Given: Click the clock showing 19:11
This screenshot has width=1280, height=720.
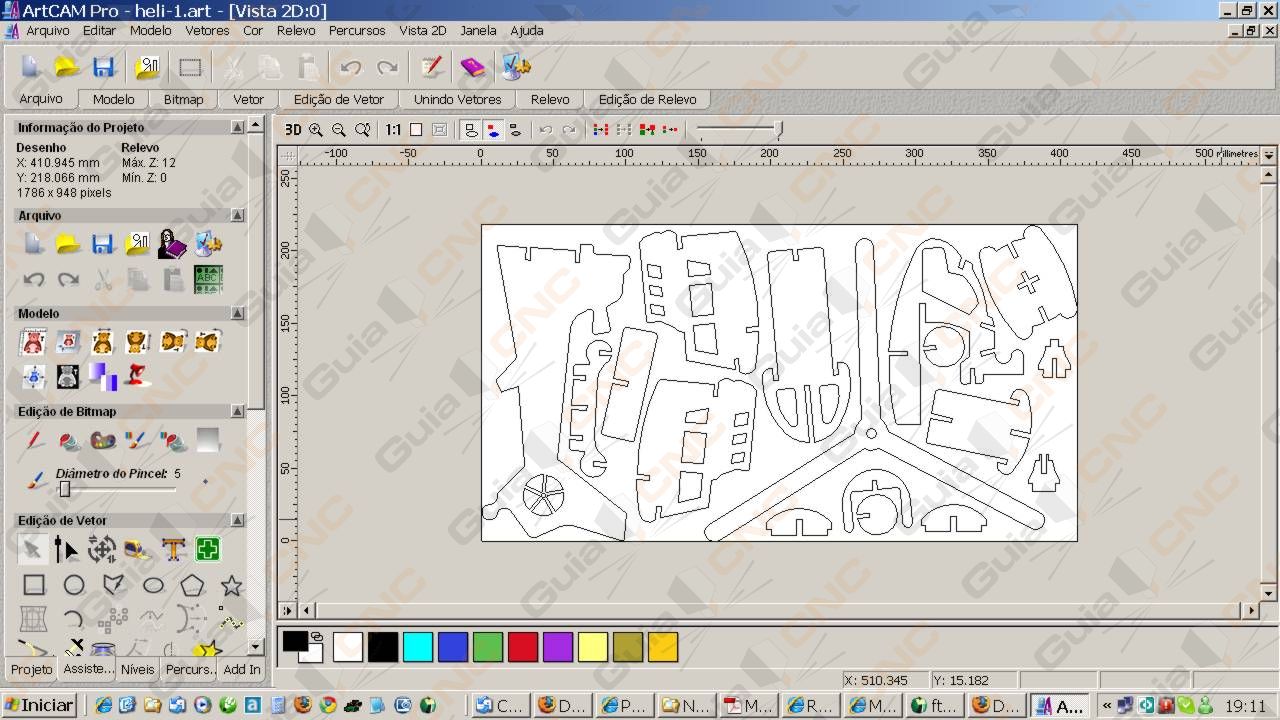Looking at the screenshot, I should [x=1245, y=705].
